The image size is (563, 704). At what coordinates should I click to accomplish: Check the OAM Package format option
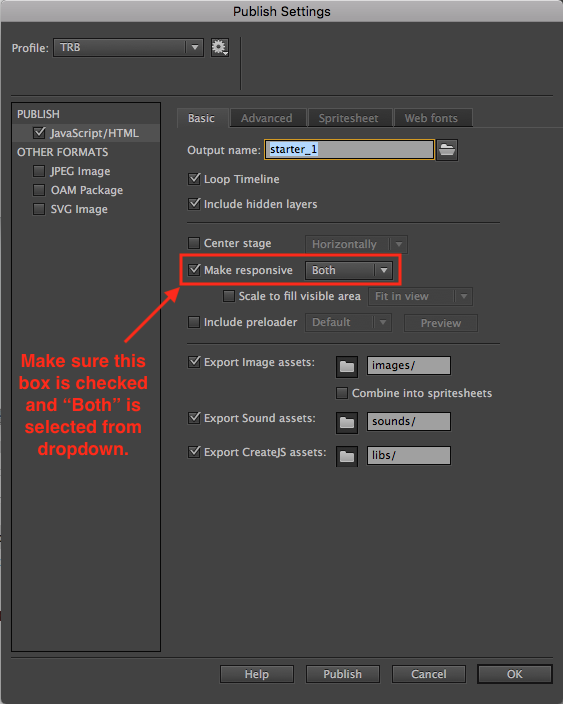(x=39, y=190)
